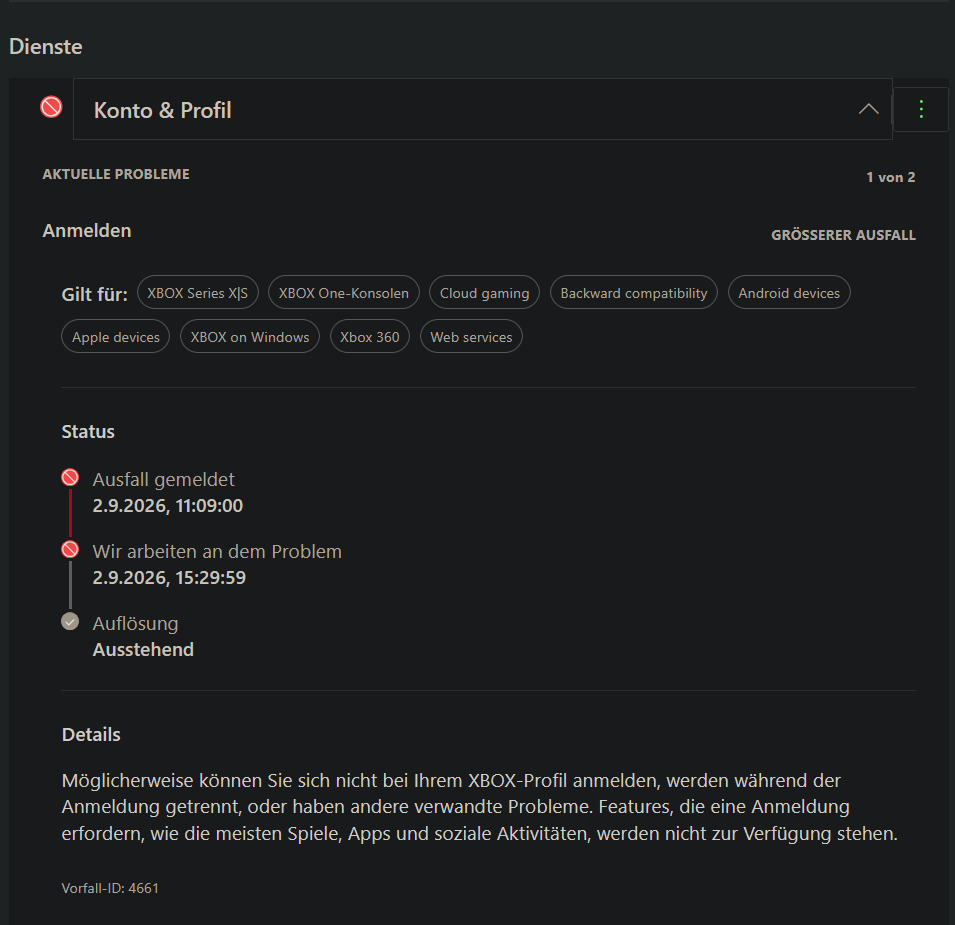
Task: Click the red outage icon beside Konto & Profil
Action: click(x=51, y=107)
